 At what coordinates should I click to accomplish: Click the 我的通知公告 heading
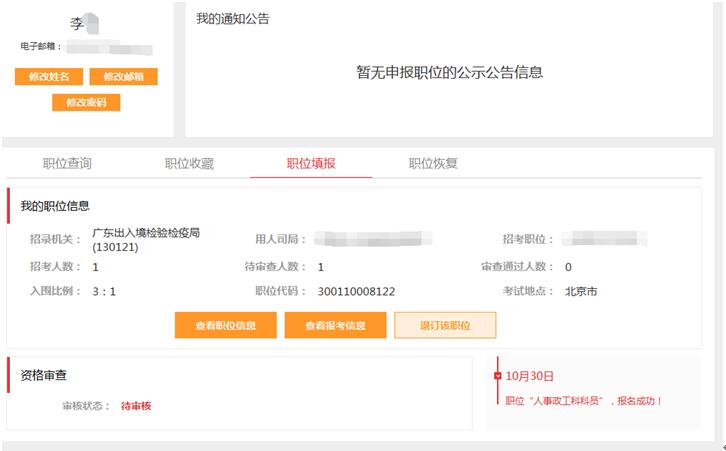tap(232, 19)
